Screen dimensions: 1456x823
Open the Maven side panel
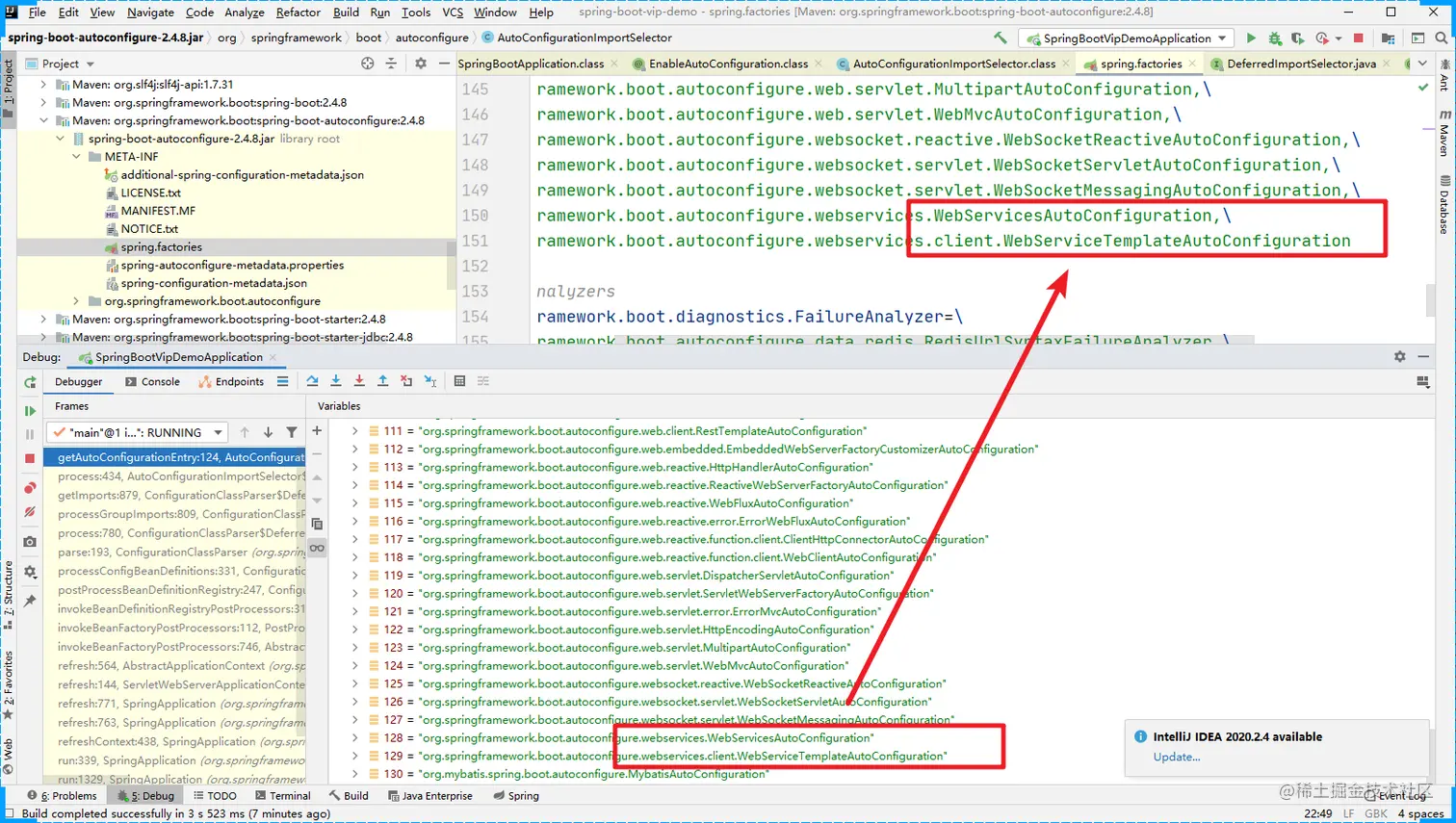(x=1445, y=135)
